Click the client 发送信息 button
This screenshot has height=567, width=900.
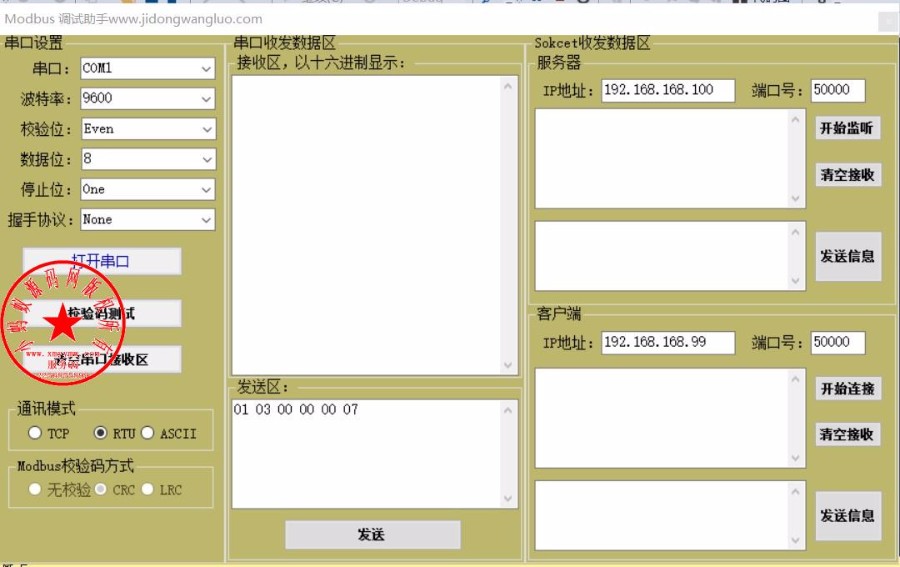[x=848, y=515]
